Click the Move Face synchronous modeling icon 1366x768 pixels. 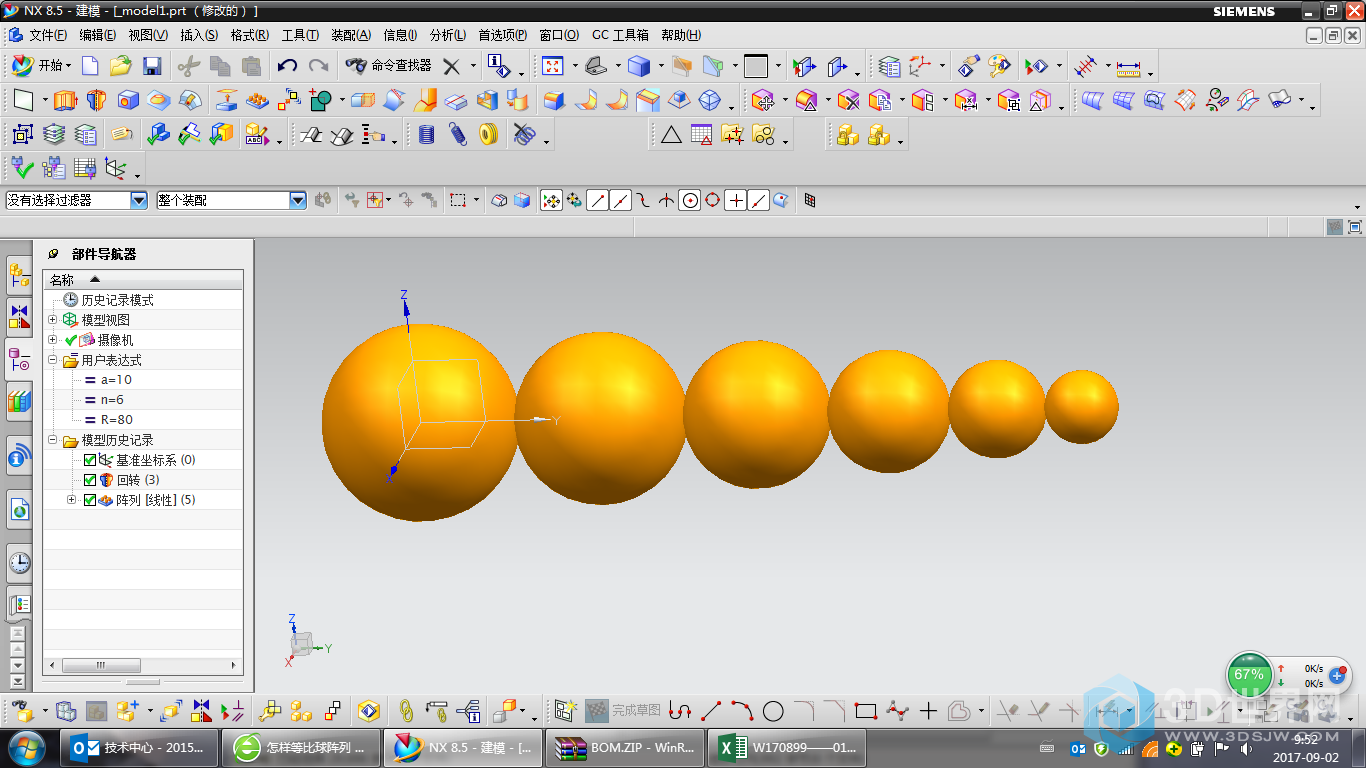click(x=763, y=100)
